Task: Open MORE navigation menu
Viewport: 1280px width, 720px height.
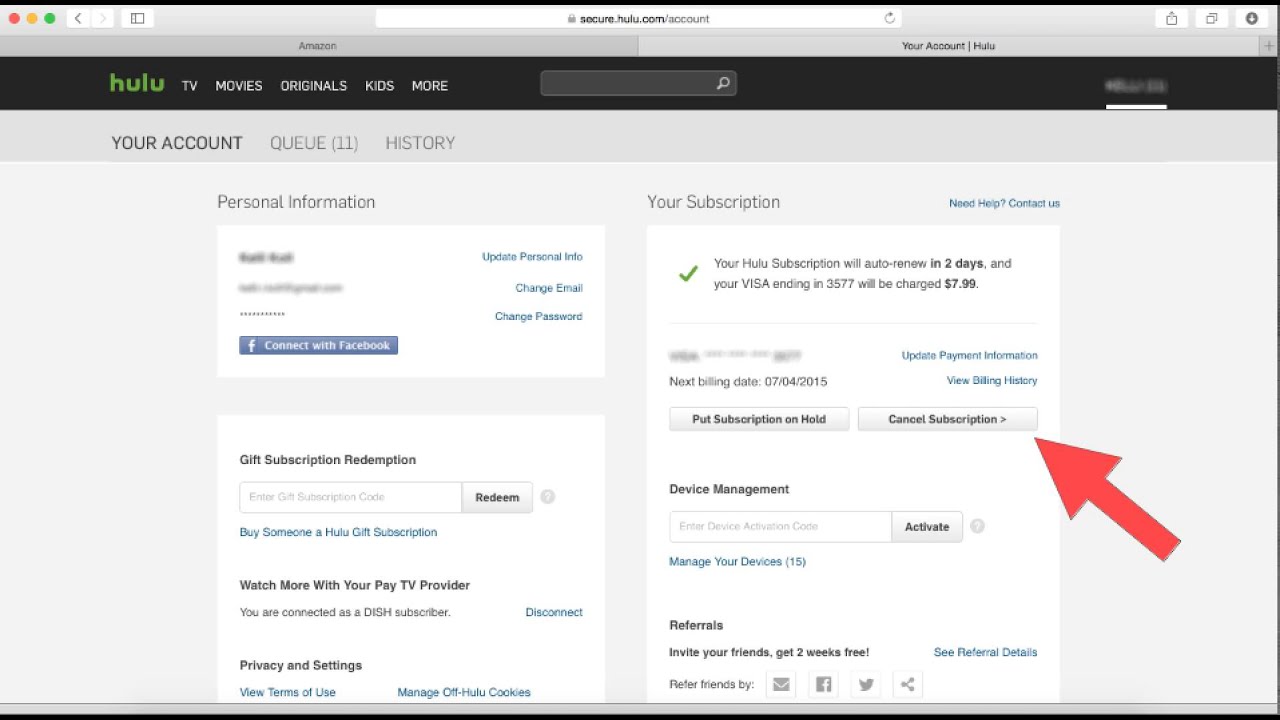Action: [x=430, y=86]
